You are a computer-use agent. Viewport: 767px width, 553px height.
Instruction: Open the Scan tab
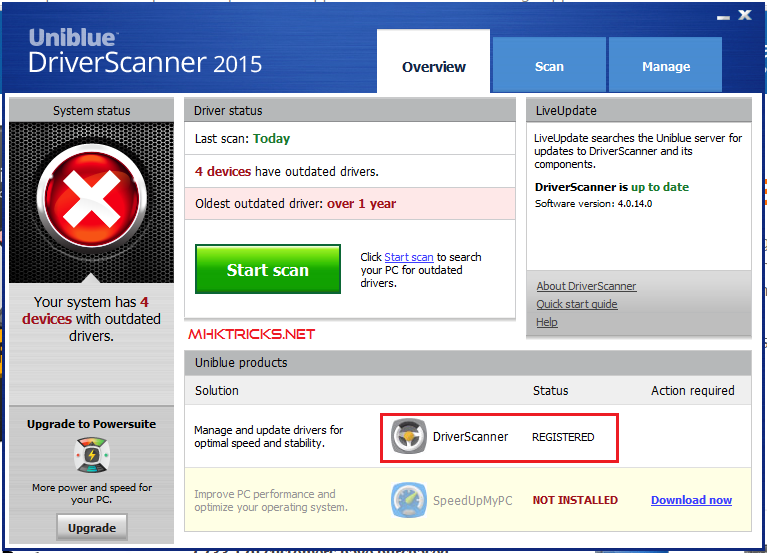pos(549,65)
